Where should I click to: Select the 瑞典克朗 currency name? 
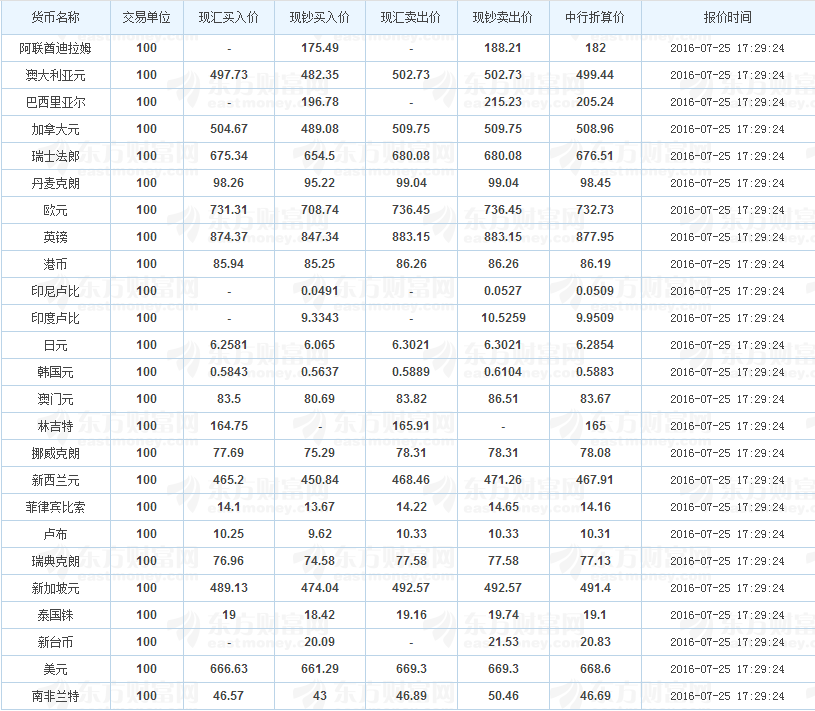click(56, 562)
